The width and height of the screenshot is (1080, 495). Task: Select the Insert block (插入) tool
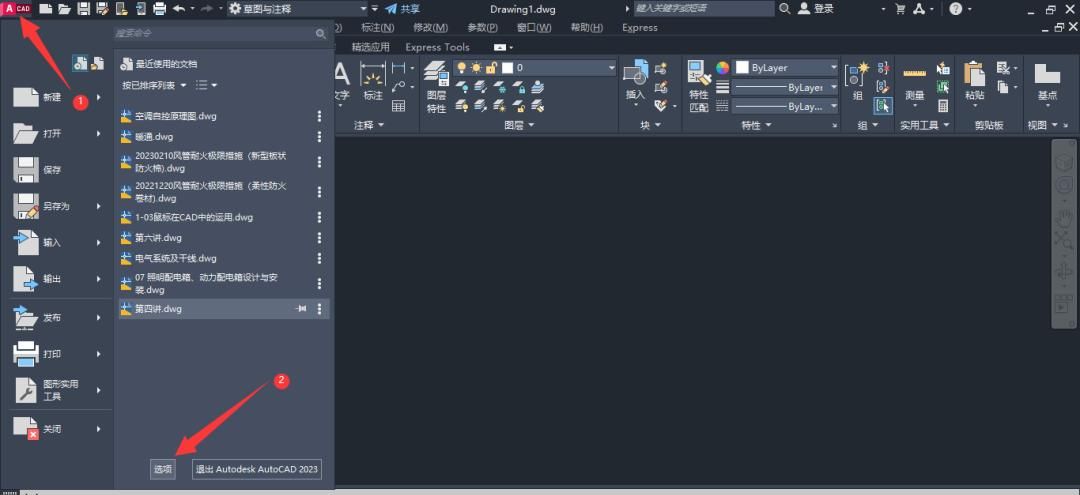click(635, 81)
